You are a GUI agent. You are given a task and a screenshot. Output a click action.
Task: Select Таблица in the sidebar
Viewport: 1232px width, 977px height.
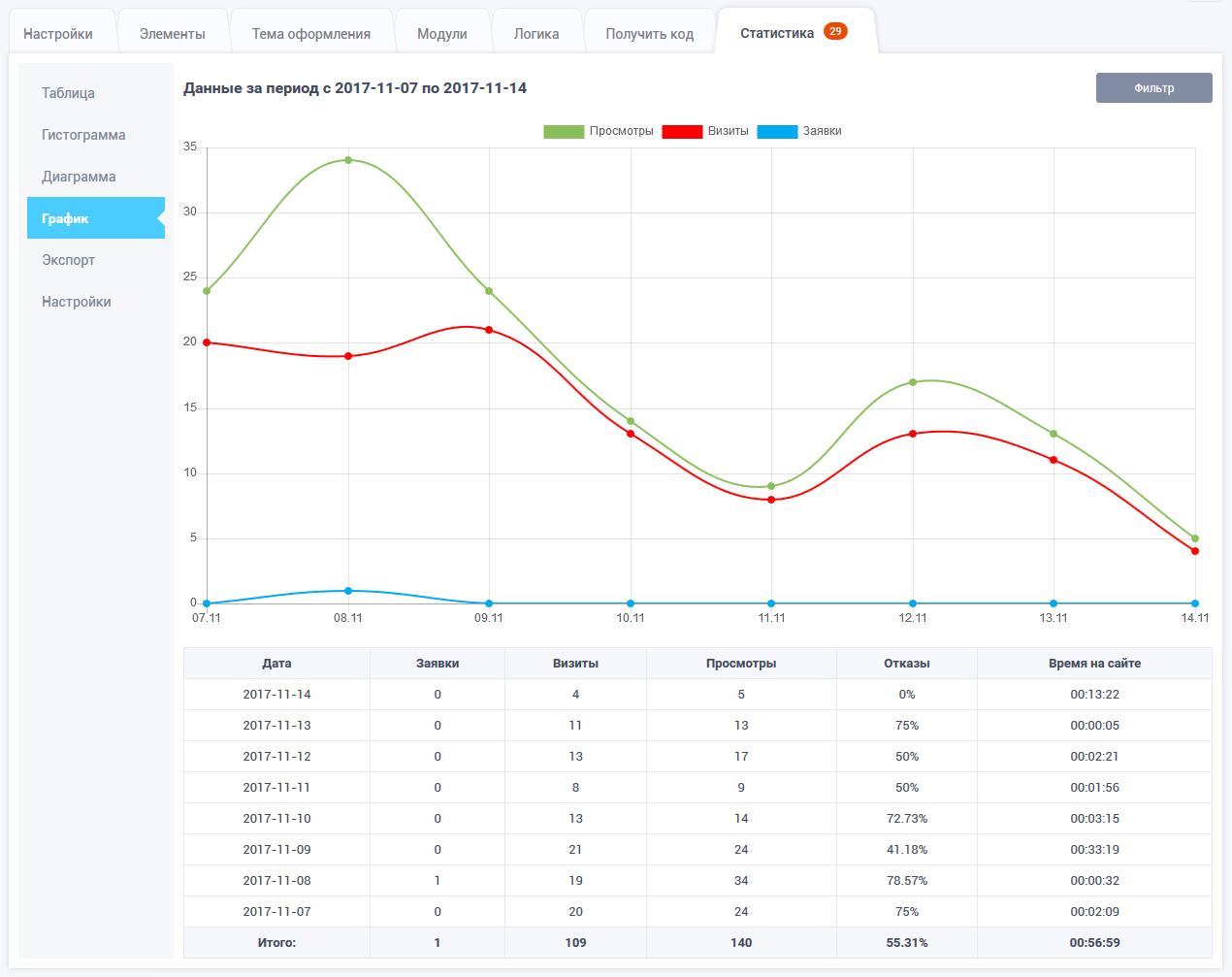[68, 93]
